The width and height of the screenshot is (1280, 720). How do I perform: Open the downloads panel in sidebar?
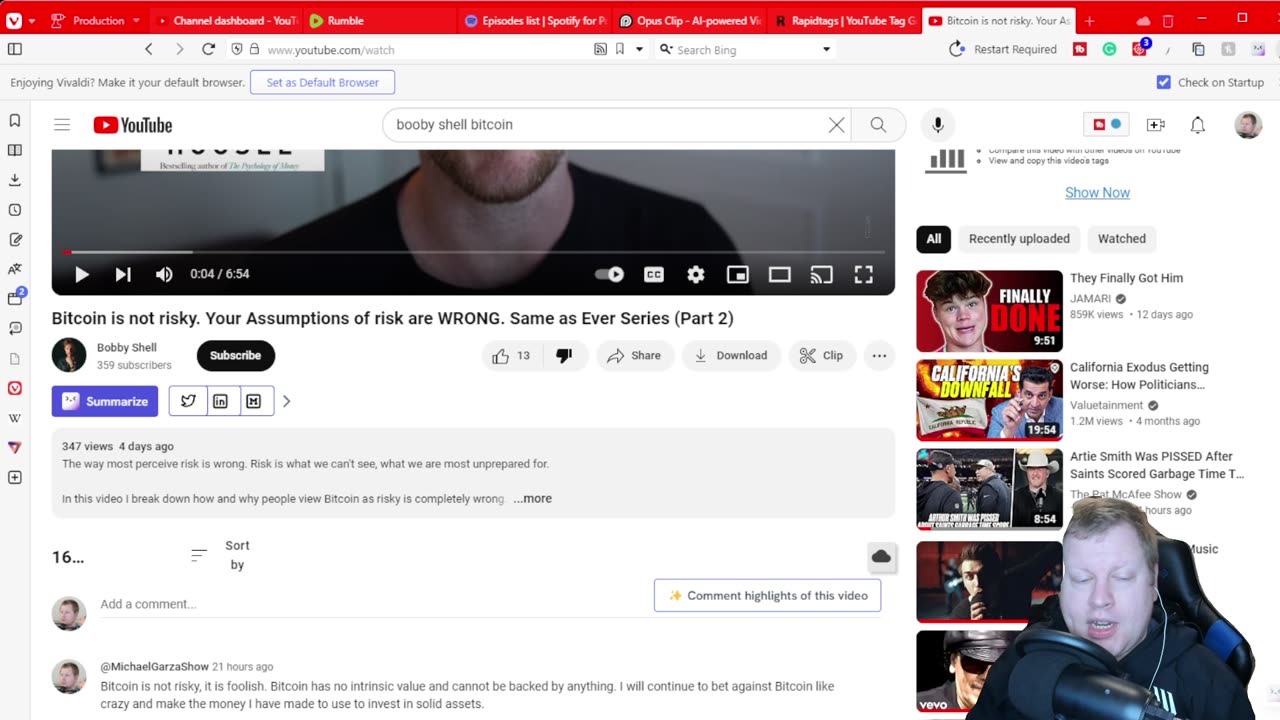(15, 180)
